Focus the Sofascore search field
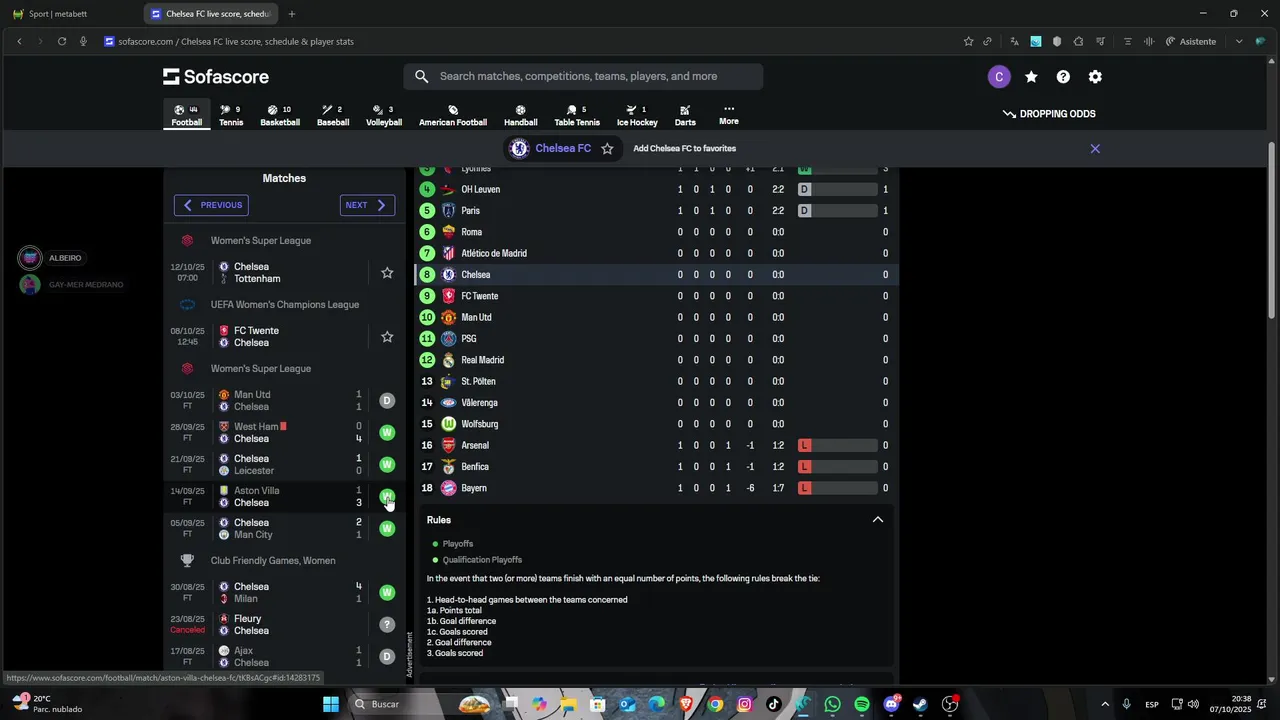 click(x=583, y=76)
